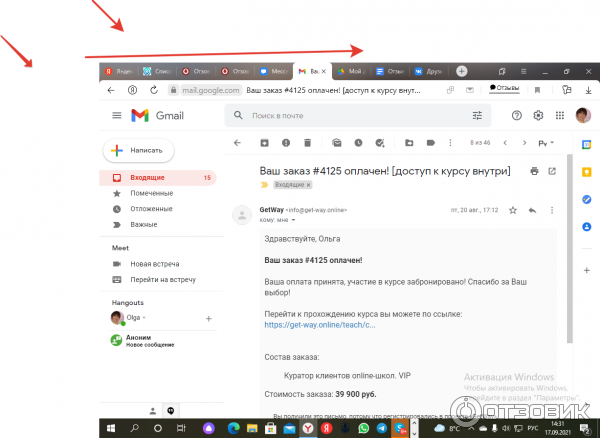Image resolution: width=600 pixels, height=438 pixels.
Task: Start a new Hangouts chat with plus
Action: tap(208, 318)
